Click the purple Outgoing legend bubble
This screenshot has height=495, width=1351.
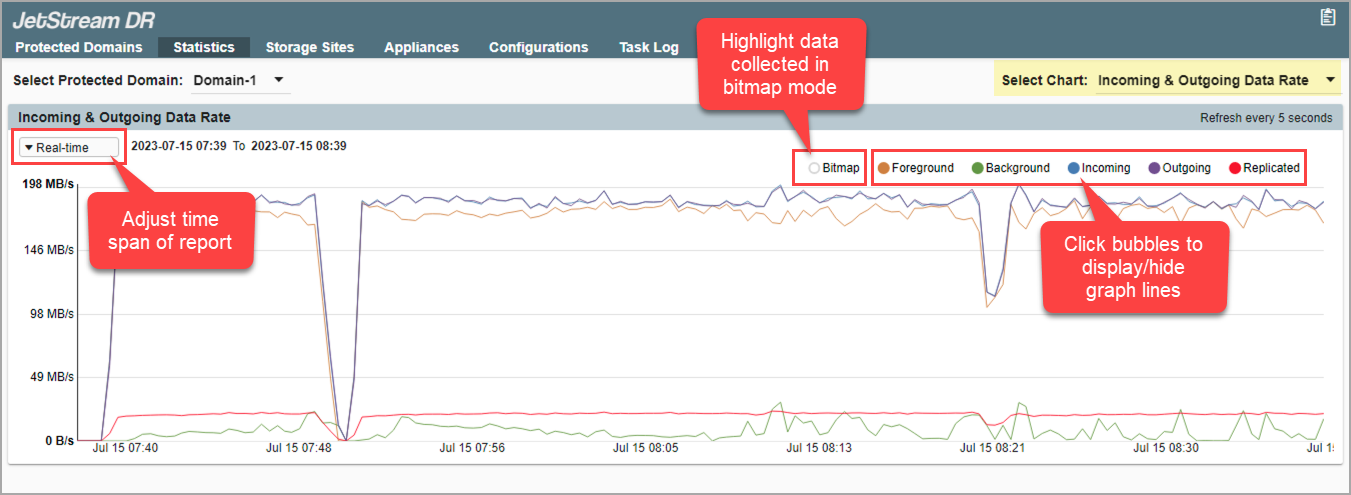click(x=1154, y=168)
